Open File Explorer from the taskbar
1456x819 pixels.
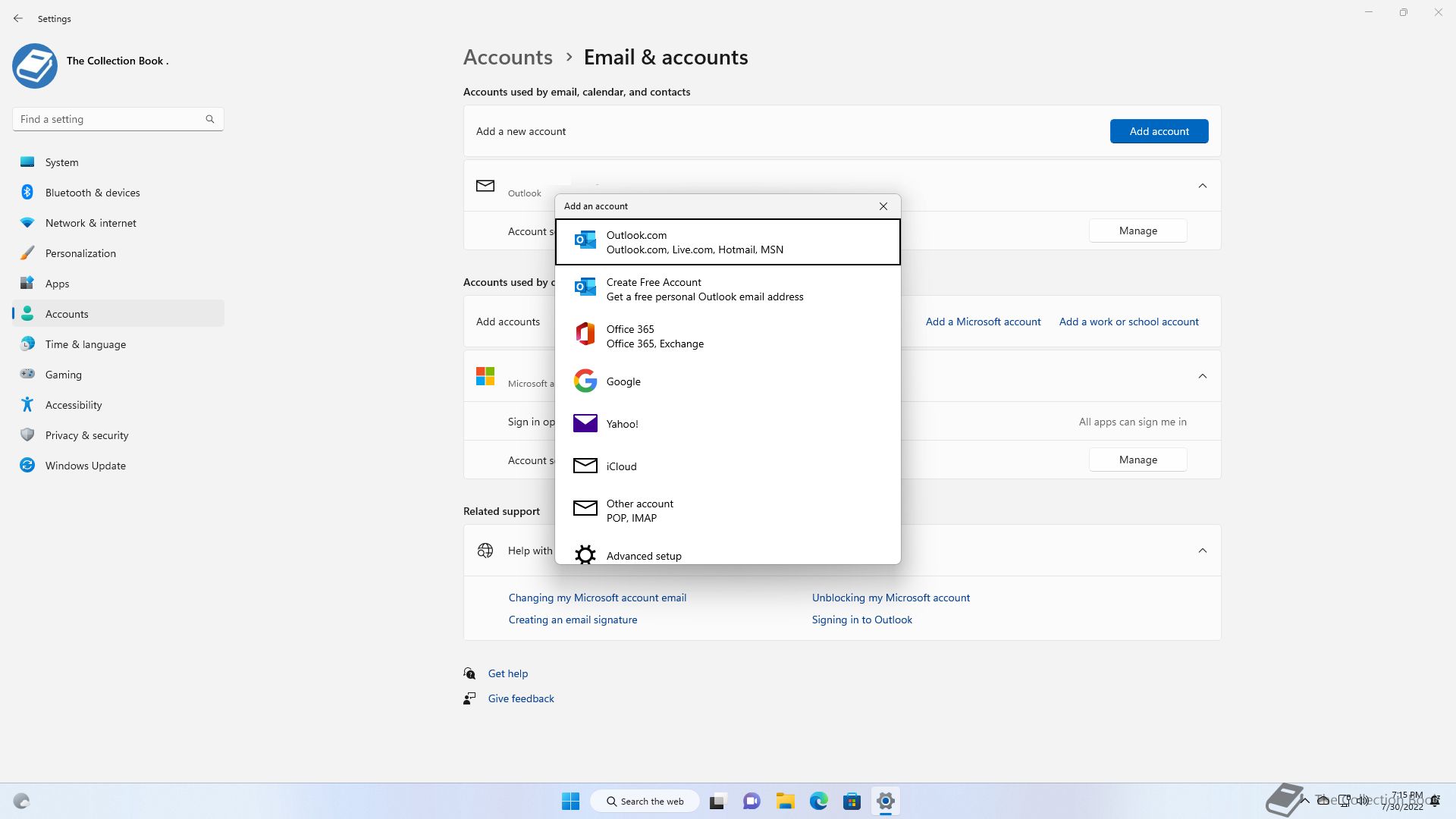pos(785,801)
